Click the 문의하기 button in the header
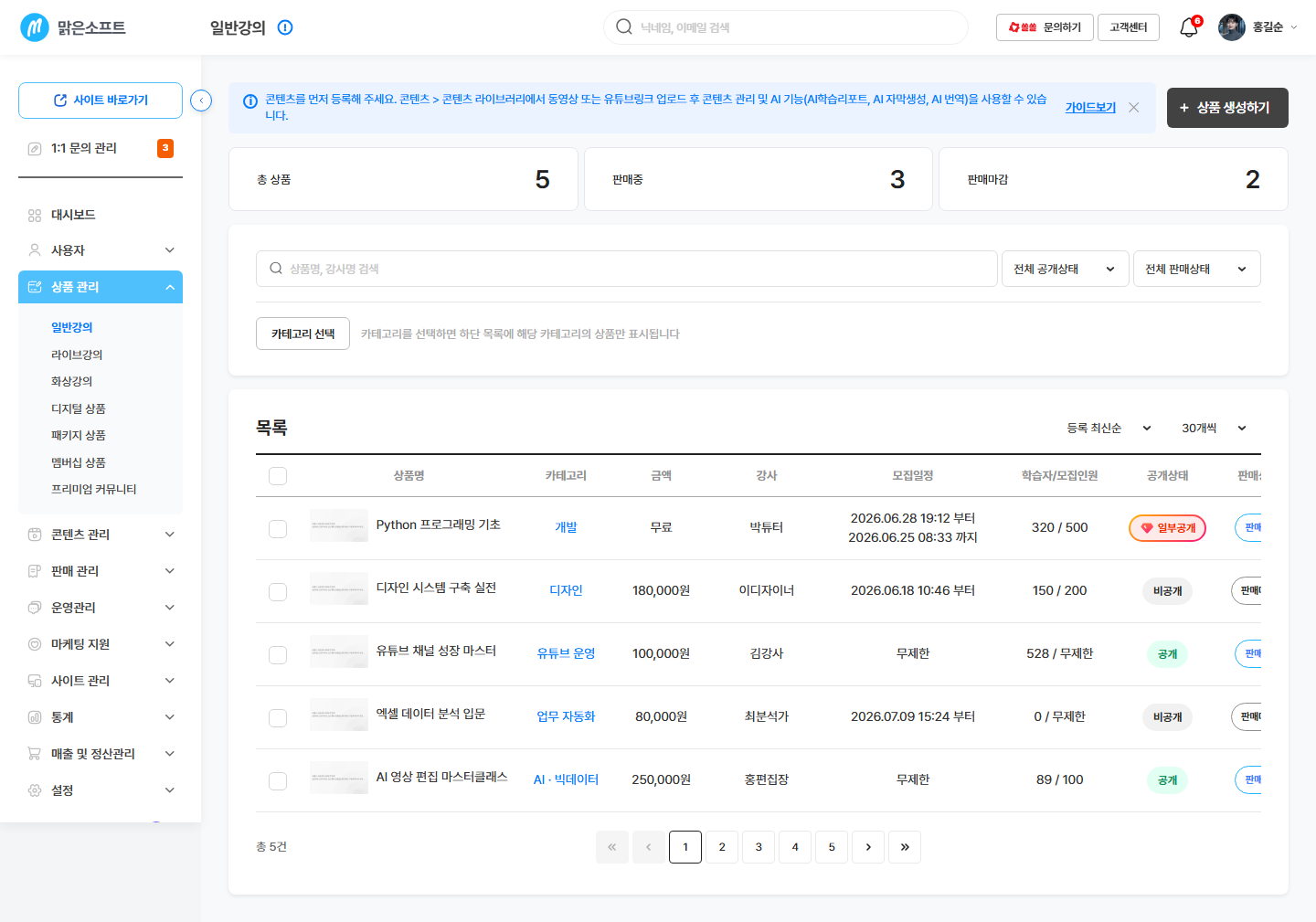Screen dimensions: 1316x922 pos(1045,27)
